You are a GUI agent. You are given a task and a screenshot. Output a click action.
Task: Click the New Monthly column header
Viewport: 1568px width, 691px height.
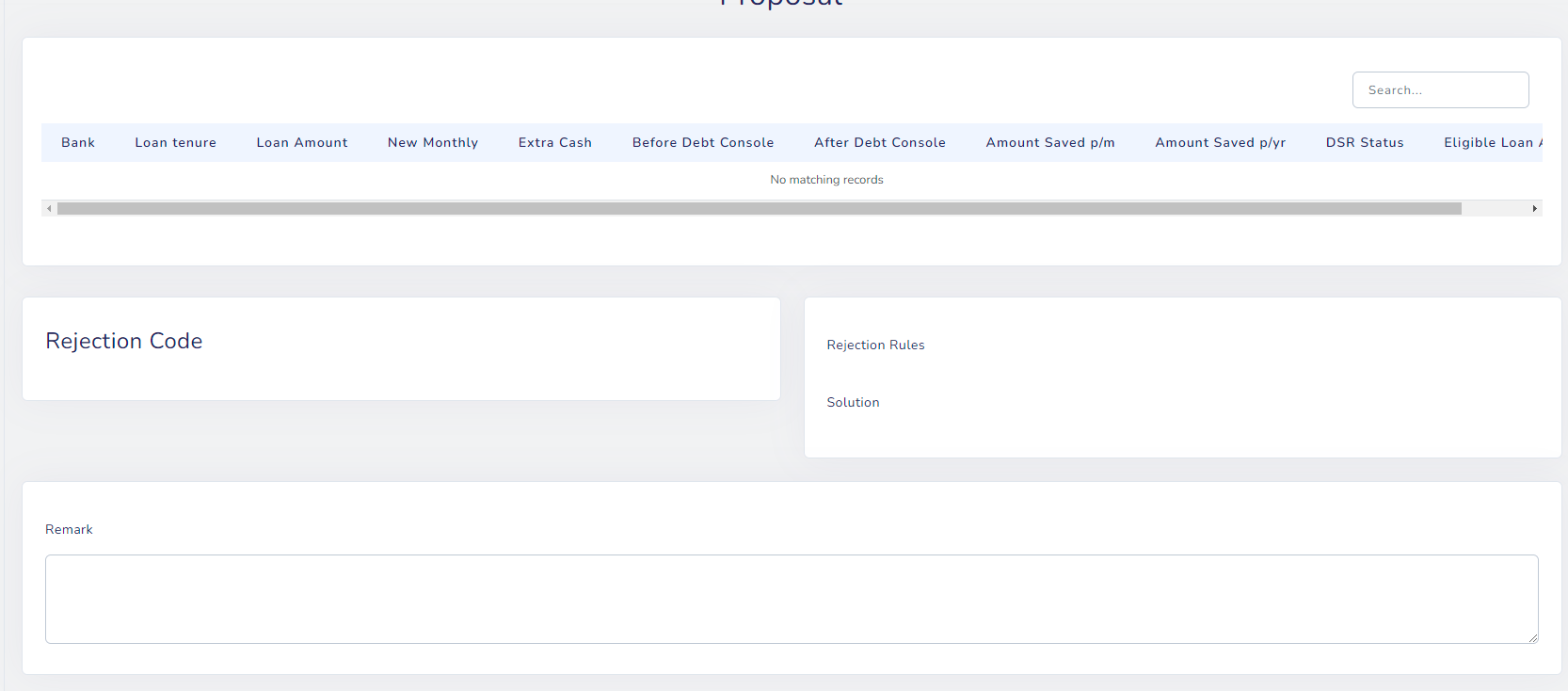pyautogui.click(x=433, y=143)
